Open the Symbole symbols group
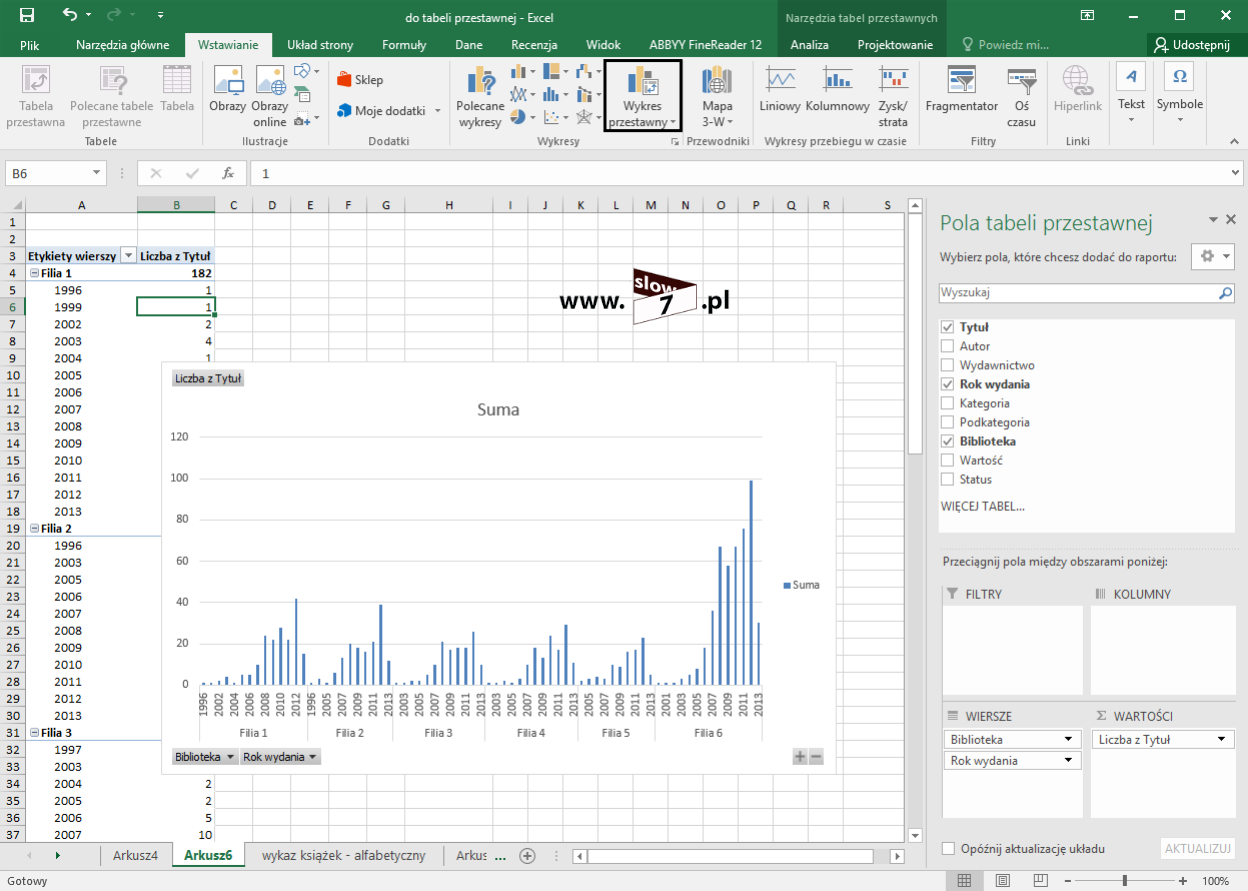 click(x=1180, y=94)
